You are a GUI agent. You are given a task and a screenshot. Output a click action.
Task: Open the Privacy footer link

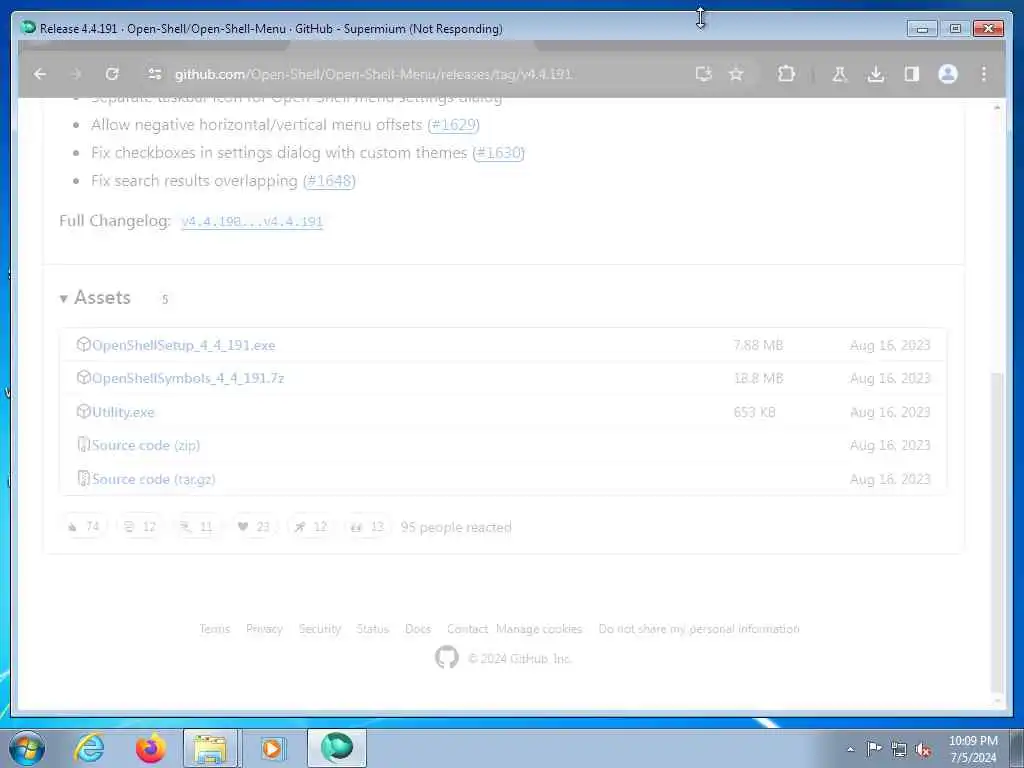264,629
